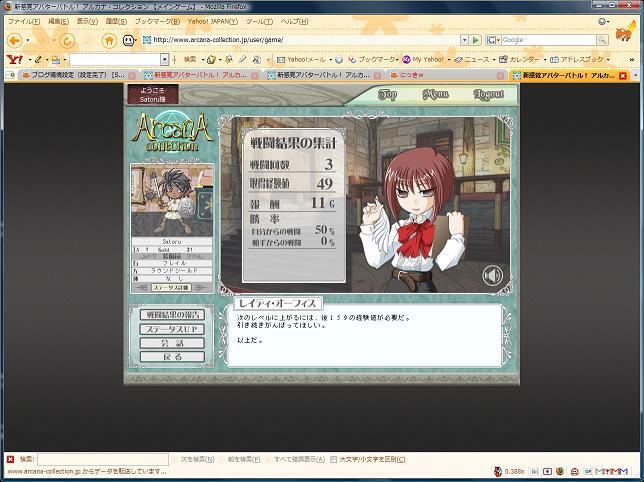Open the Yahoo! JAPAN(Y) menu
The height and width of the screenshot is (482, 644).
pyautogui.click(x=213, y=21)
